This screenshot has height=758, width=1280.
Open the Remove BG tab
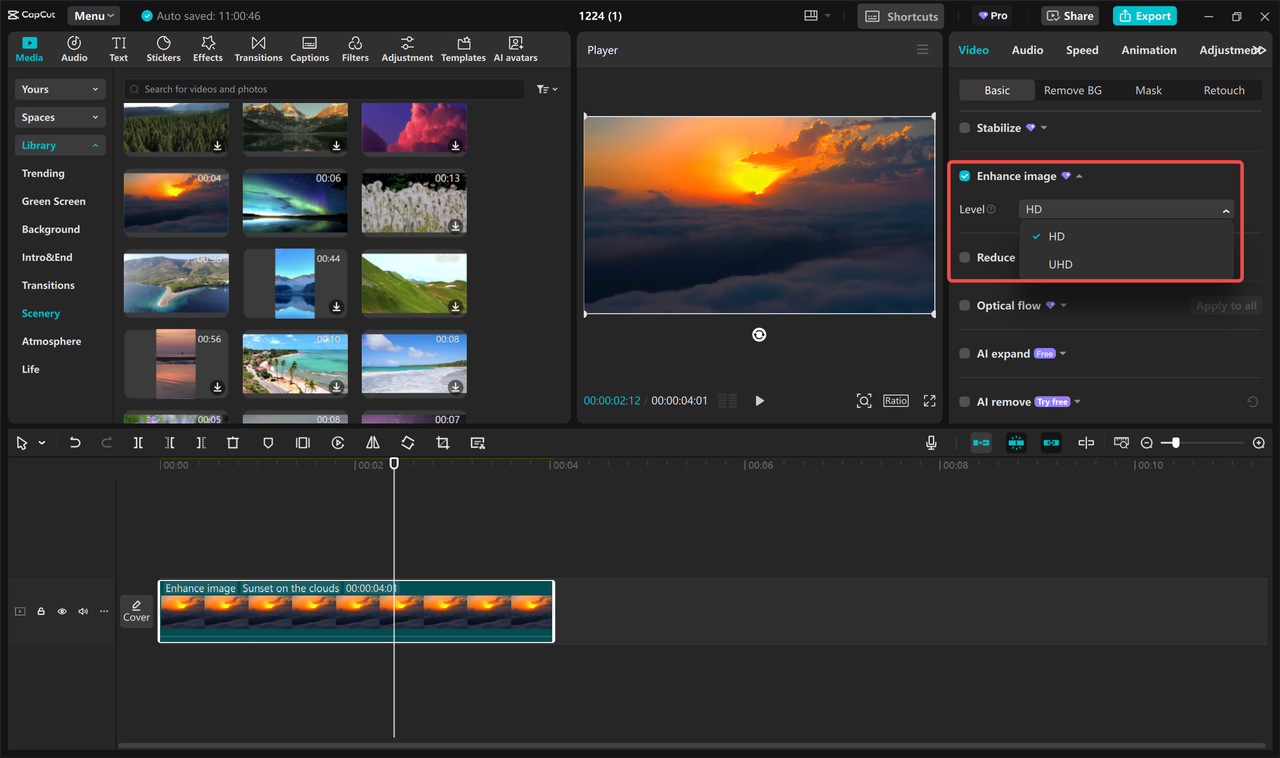click(x=1072, y=90)
